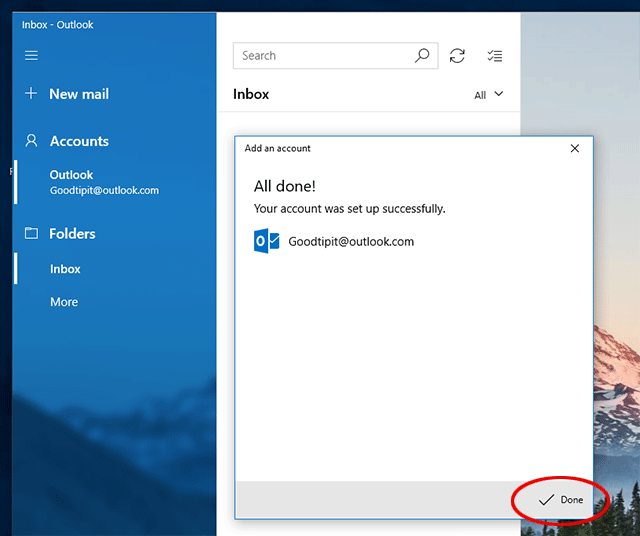
Task: Click the plus icon beside New mail
Action: (x=31, y=93)
